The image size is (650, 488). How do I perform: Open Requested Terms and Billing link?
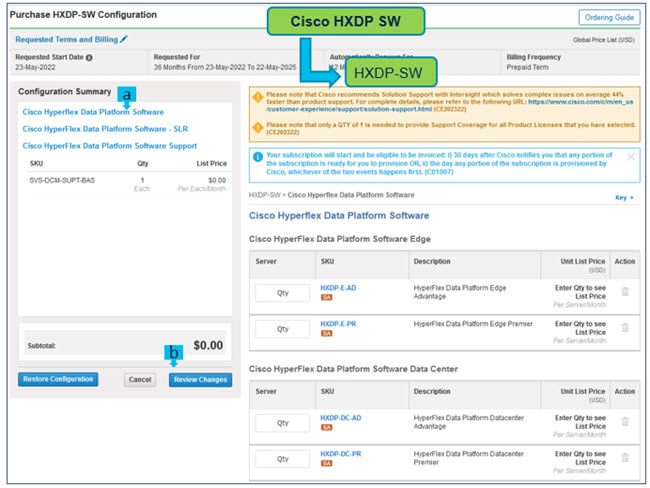(66, 39)
